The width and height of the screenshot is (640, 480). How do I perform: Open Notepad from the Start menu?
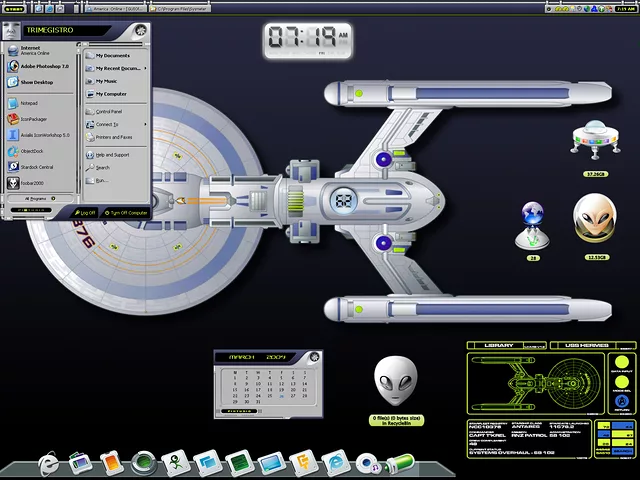(30, 103)
